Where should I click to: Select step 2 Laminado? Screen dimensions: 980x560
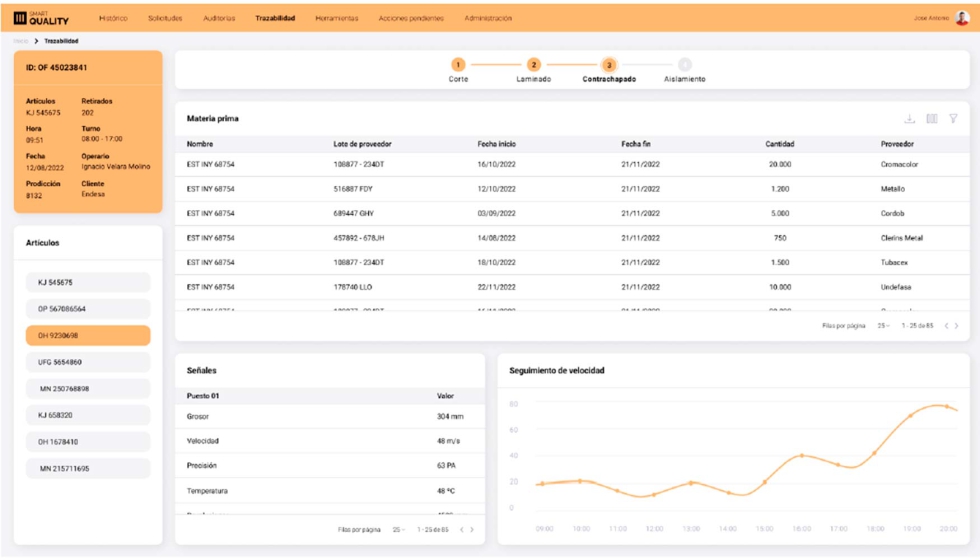(533, 65)
